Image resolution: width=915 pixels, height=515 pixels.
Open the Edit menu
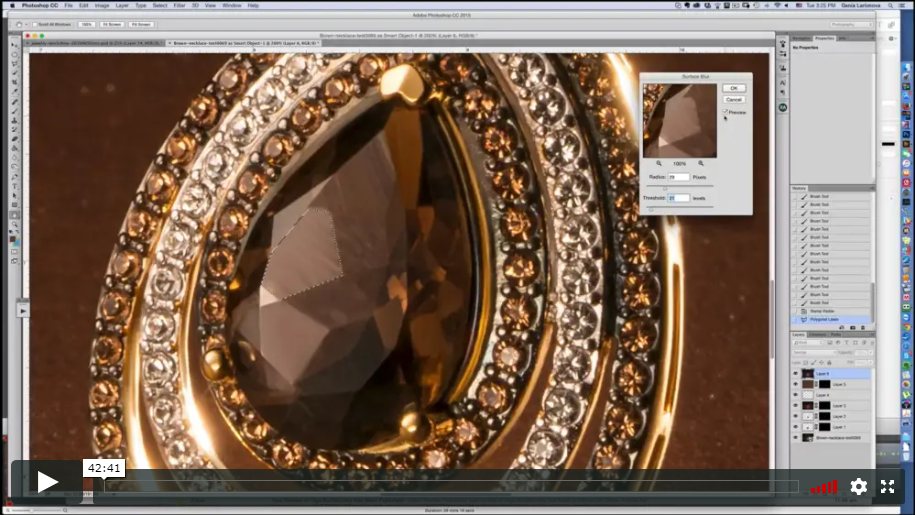pos(83,5)
